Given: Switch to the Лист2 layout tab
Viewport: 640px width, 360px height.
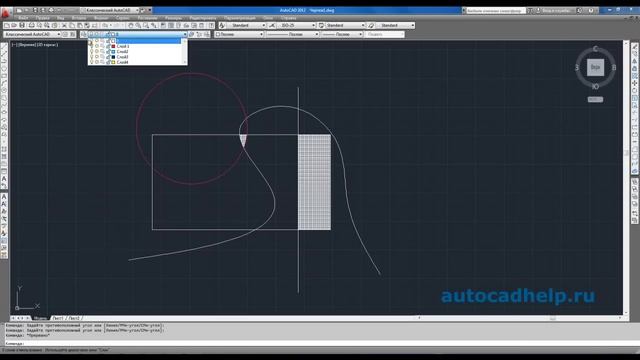Looking at the screenshot, I should [74, 318].
